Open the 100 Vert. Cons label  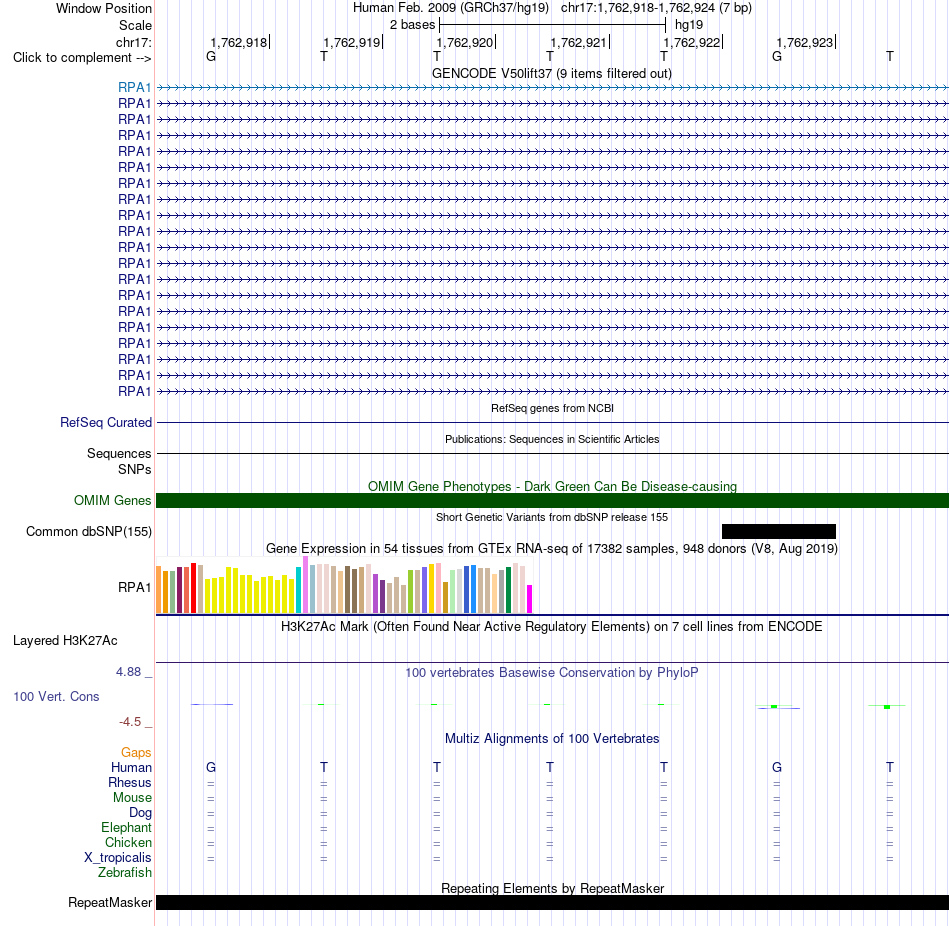(56, 696)
